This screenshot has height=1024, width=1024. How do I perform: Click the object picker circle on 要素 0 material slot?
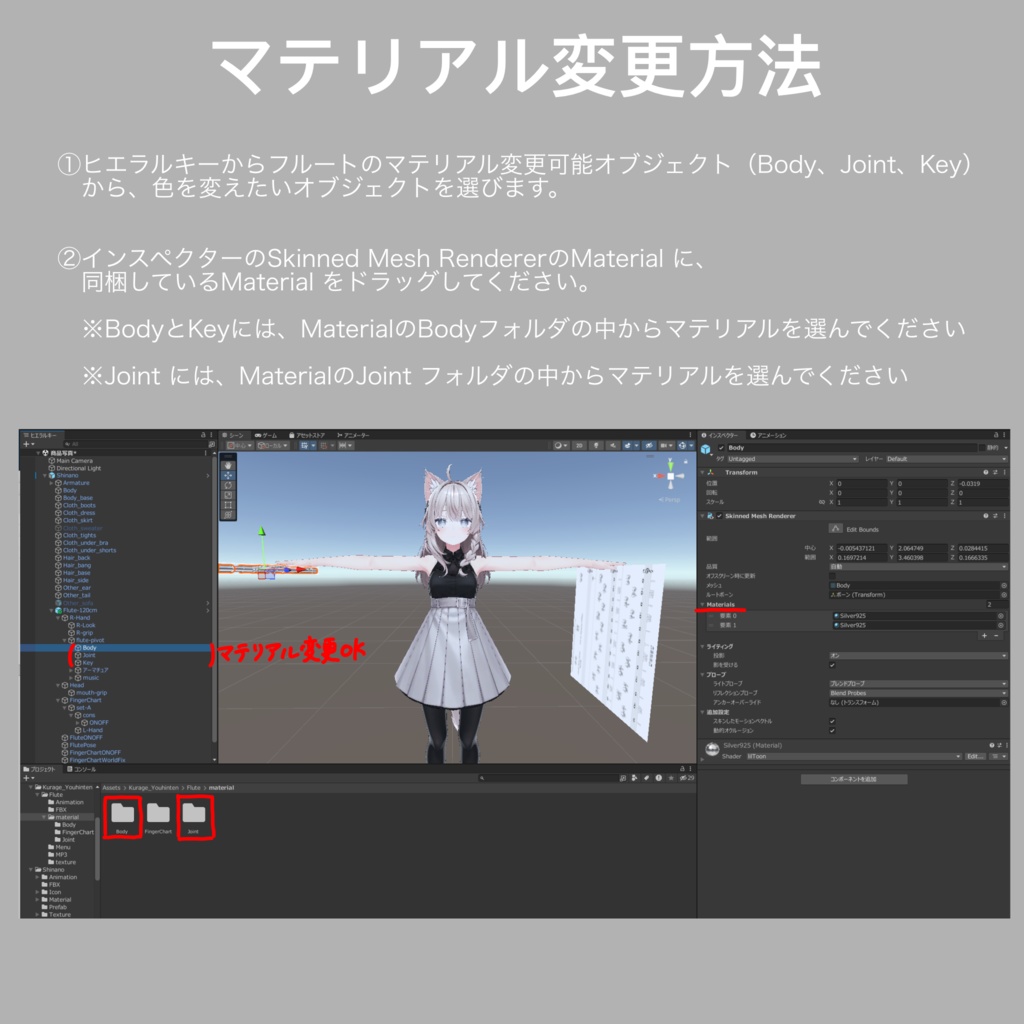tap(1002, 615)
